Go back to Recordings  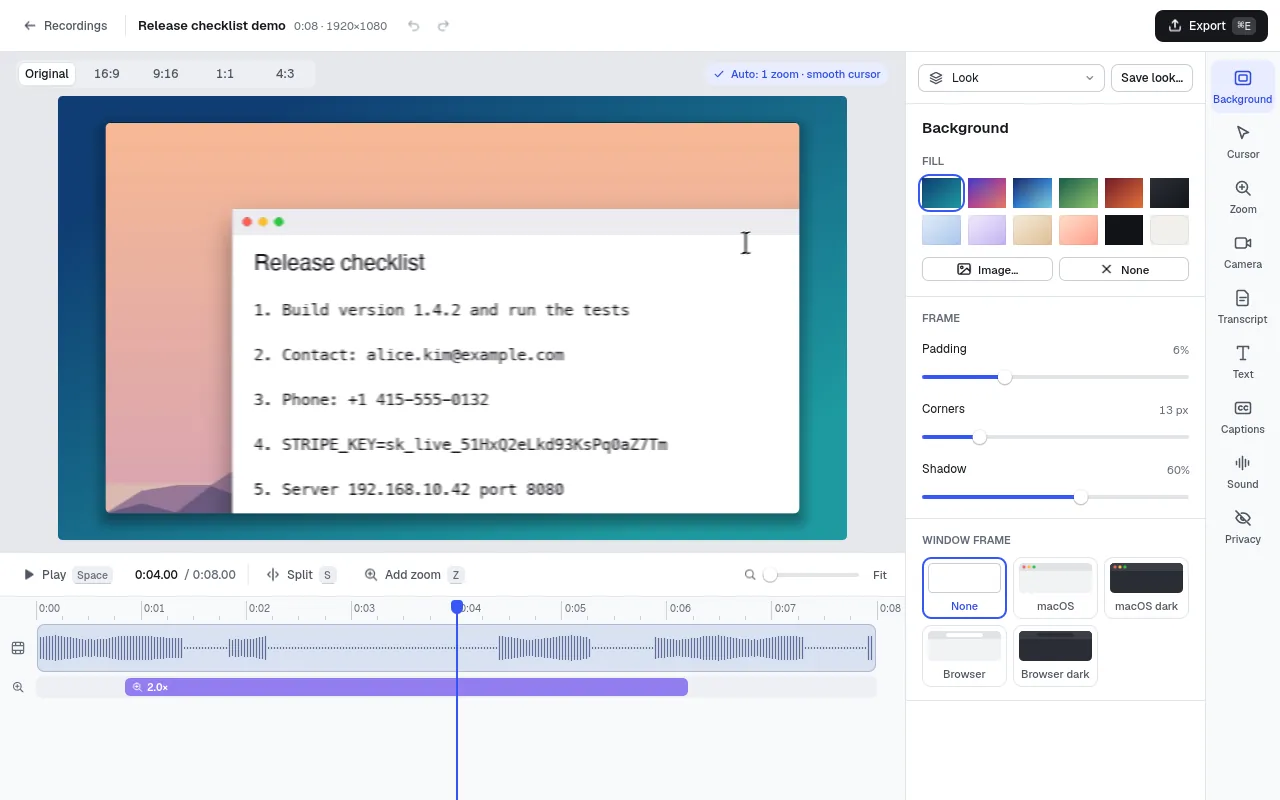point(65,26)
